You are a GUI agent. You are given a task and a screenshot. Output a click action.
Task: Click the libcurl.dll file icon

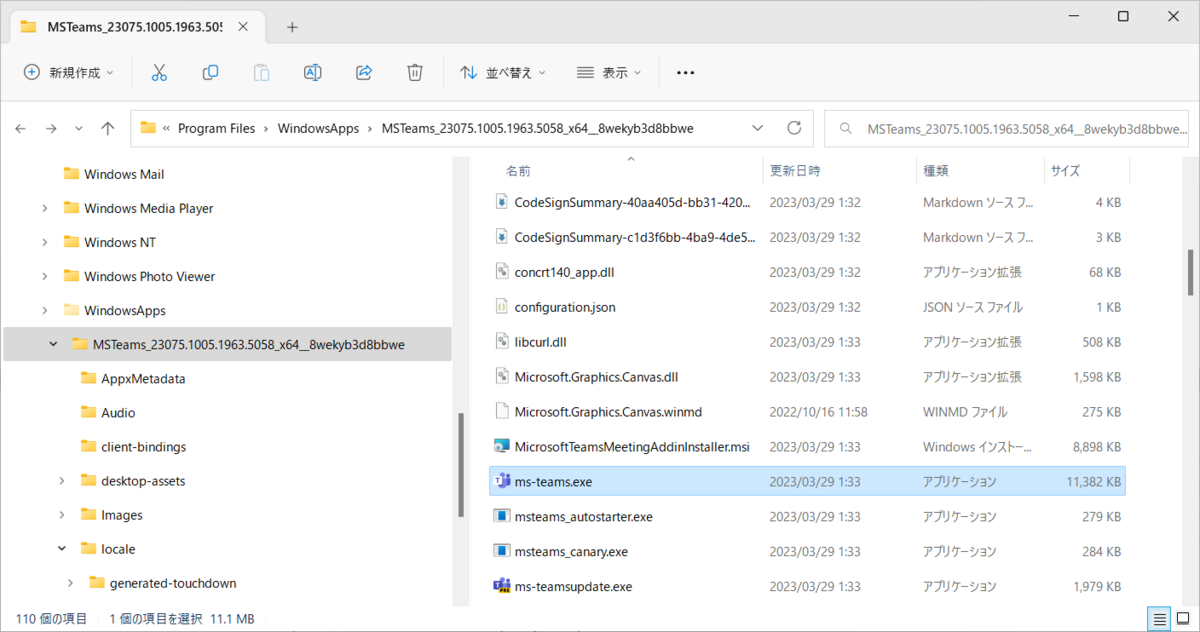(x=503, y=341)
